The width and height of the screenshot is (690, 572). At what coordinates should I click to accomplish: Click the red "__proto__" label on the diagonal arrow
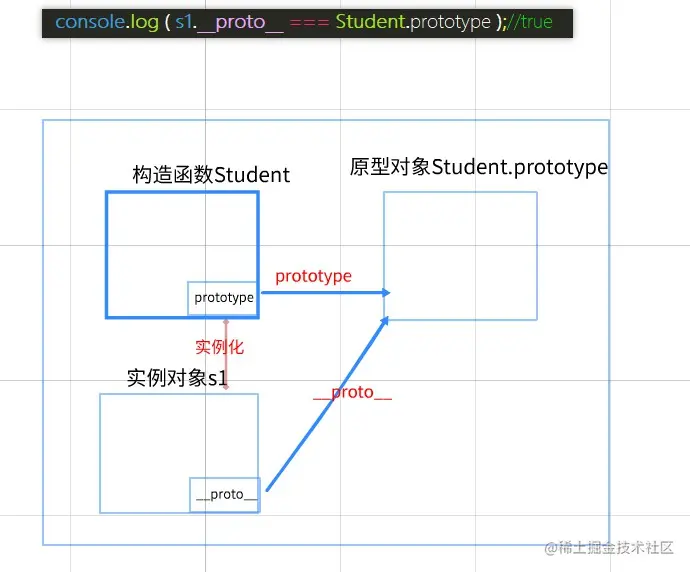click(352, 392)
